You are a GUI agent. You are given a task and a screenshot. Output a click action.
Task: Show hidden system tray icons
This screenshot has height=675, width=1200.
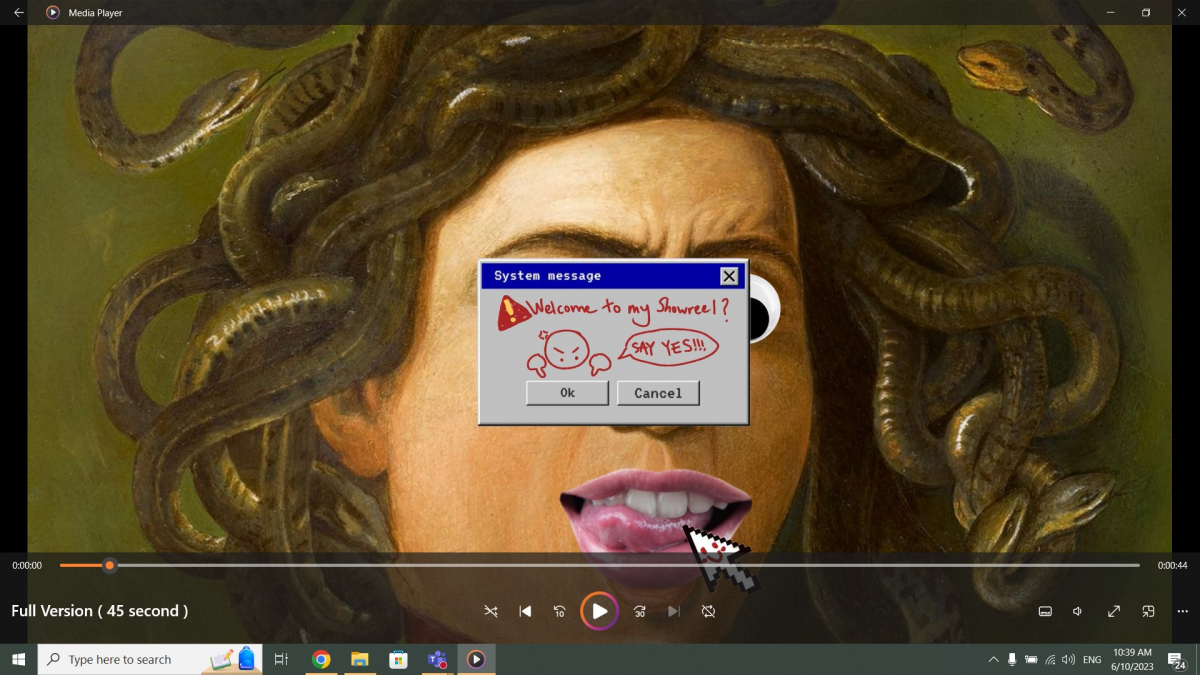pyautogui.click(x=993, y=659)
